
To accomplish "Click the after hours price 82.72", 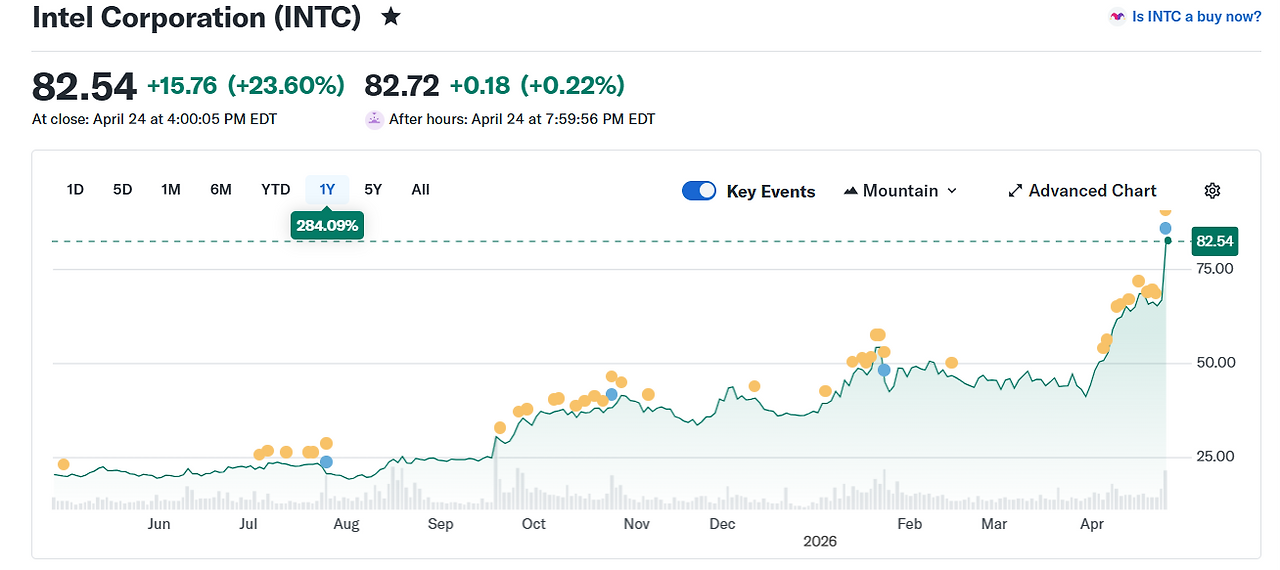I will coord(402,86).
